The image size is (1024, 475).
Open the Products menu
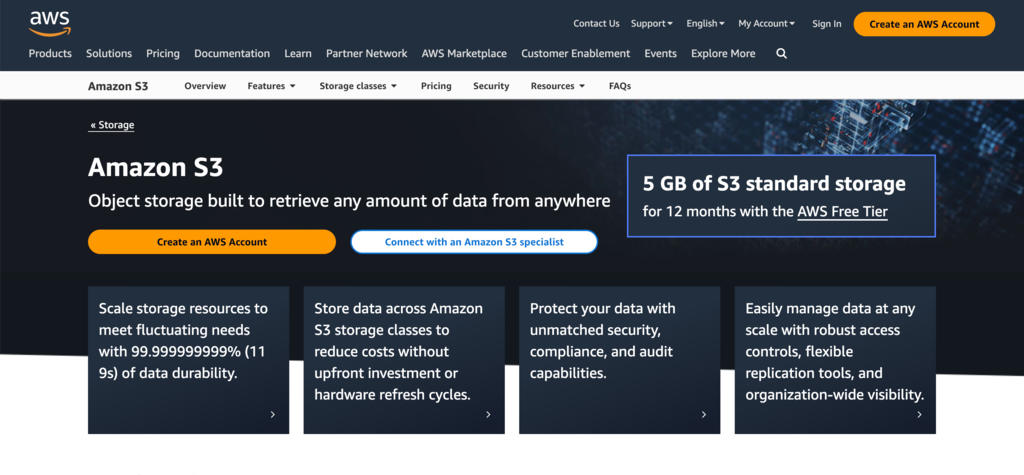coord(50,54)
